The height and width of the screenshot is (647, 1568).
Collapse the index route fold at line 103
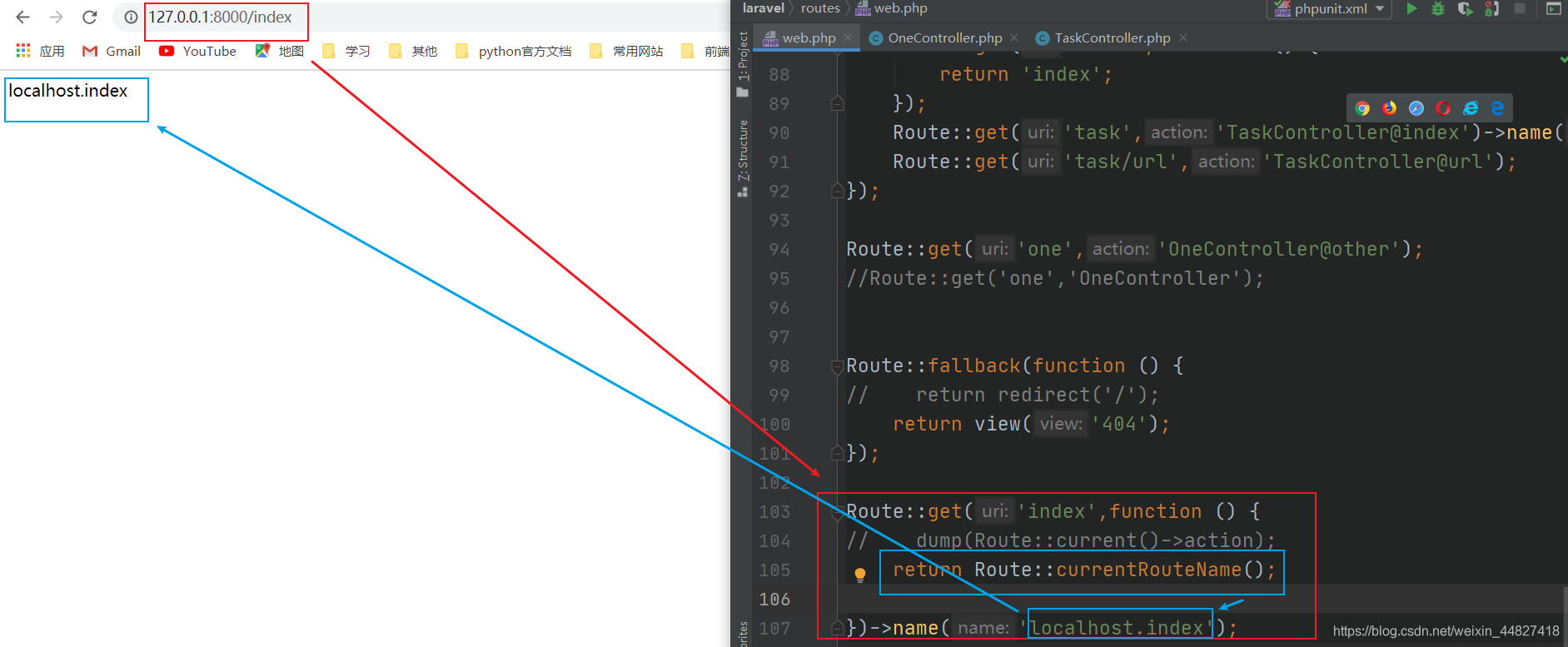[838, 513]
